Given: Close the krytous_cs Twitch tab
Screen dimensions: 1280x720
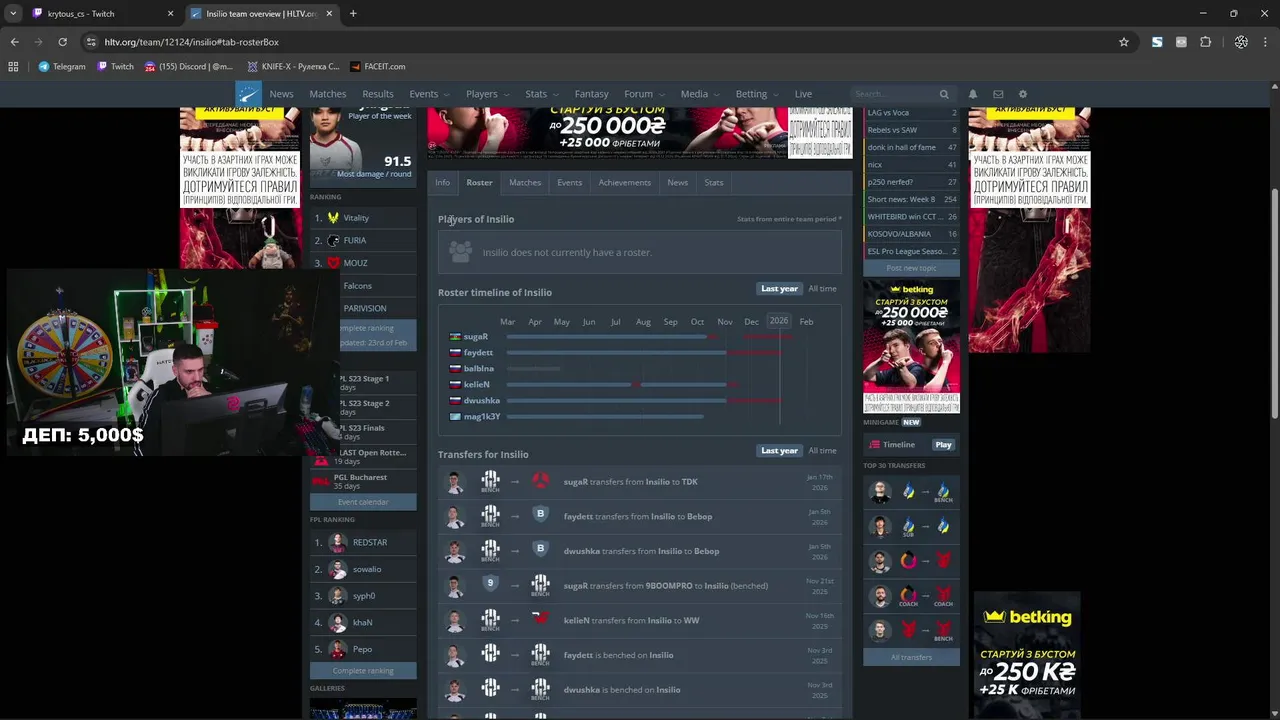Looking at the screenshot, I should pos(171,14).
